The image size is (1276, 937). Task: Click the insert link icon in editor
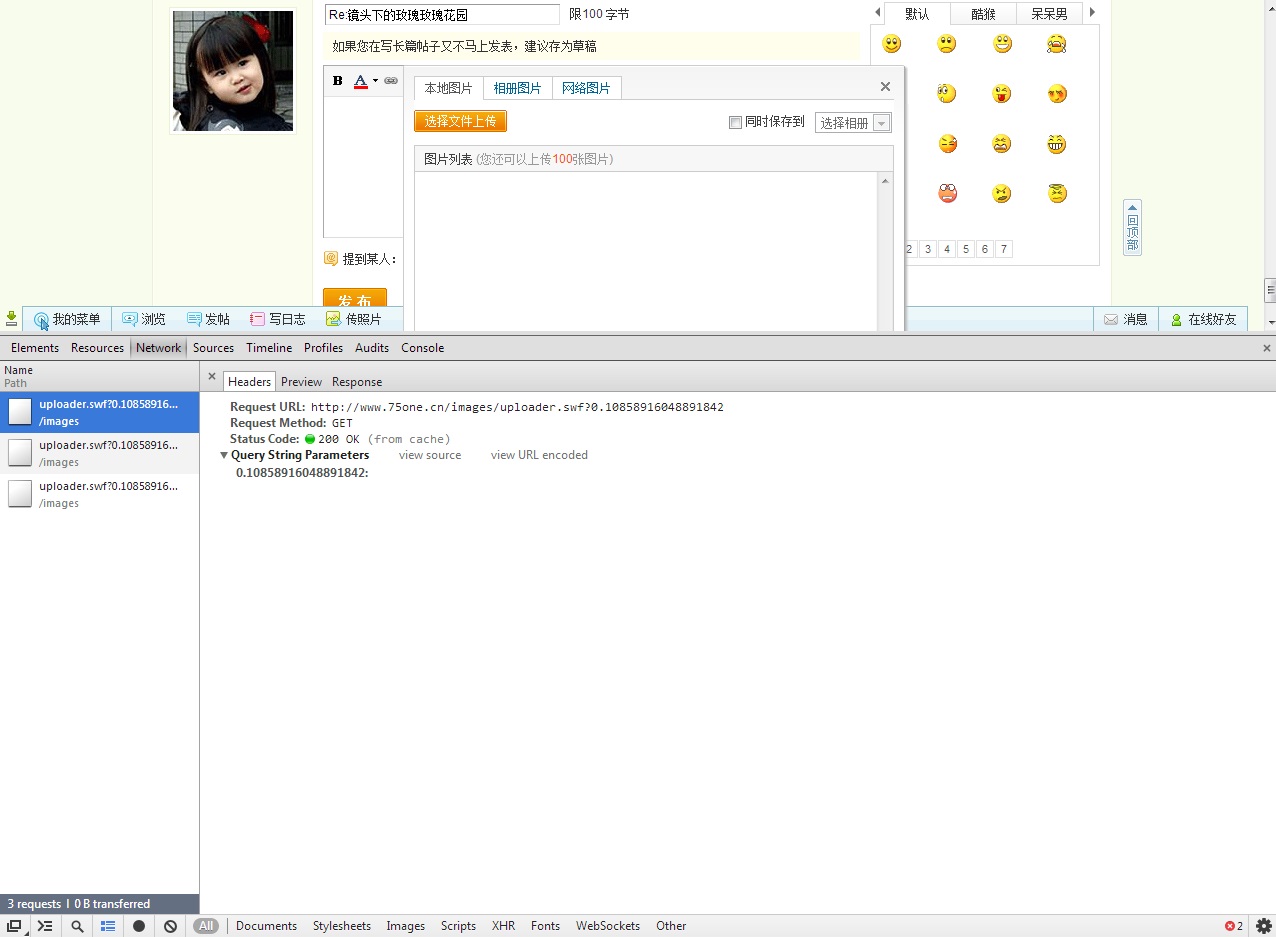[391, 81]
